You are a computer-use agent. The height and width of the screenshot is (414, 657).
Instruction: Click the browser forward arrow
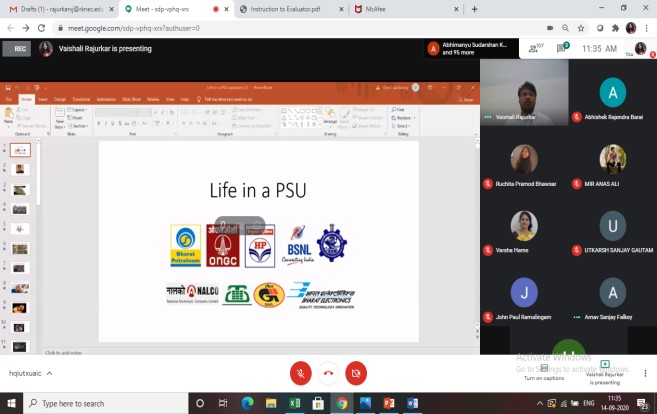[26, 28]
